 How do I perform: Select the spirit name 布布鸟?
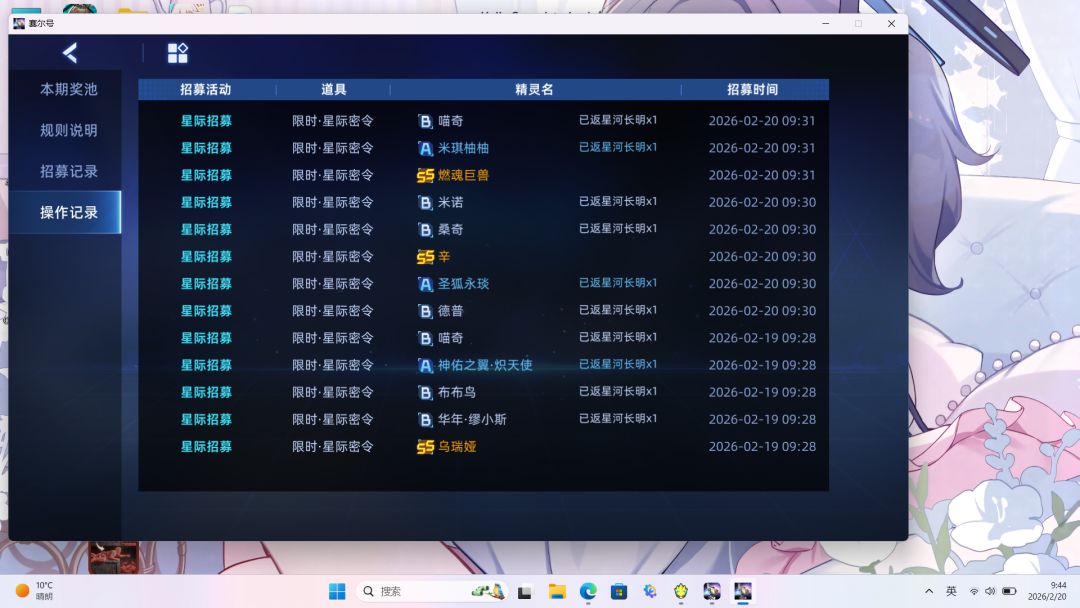point(457,392)
